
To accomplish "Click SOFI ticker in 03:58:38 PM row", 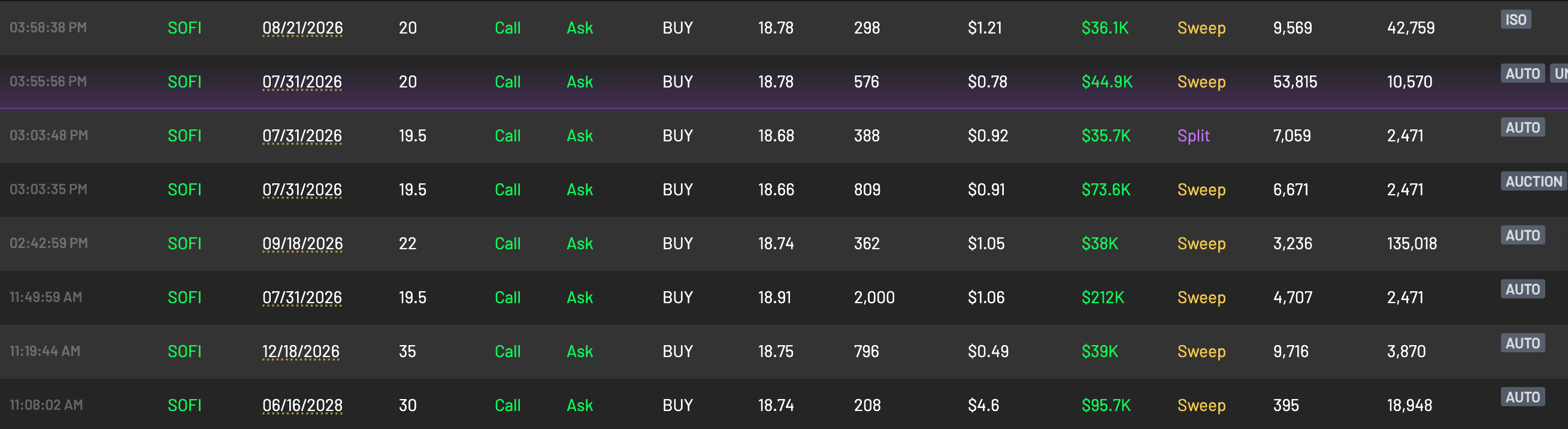I will (x=184, y=28).
